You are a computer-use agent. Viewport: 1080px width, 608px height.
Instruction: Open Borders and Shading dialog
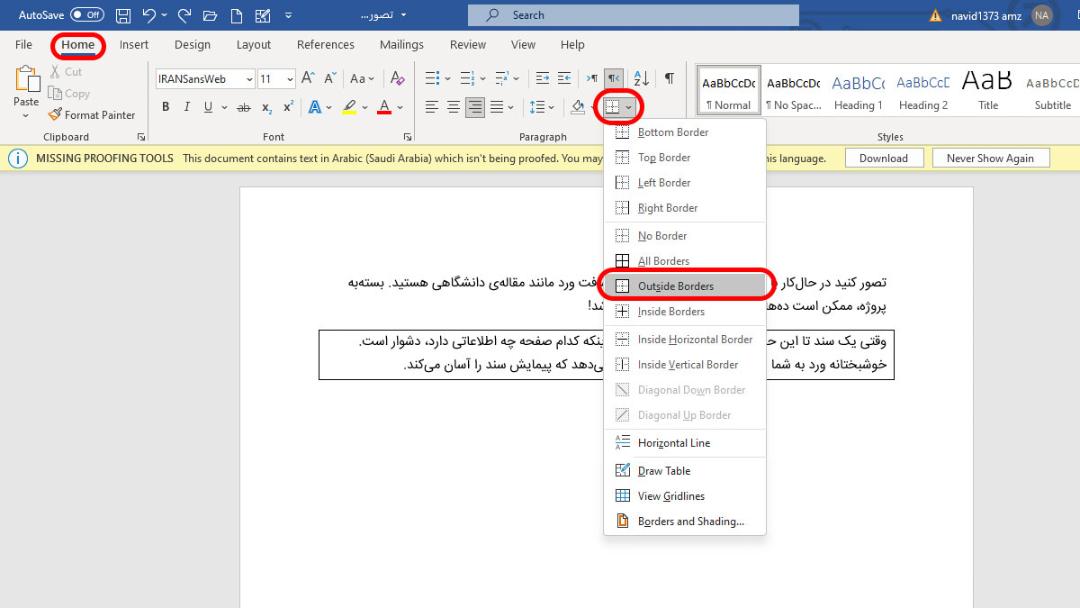coord(685,521)
